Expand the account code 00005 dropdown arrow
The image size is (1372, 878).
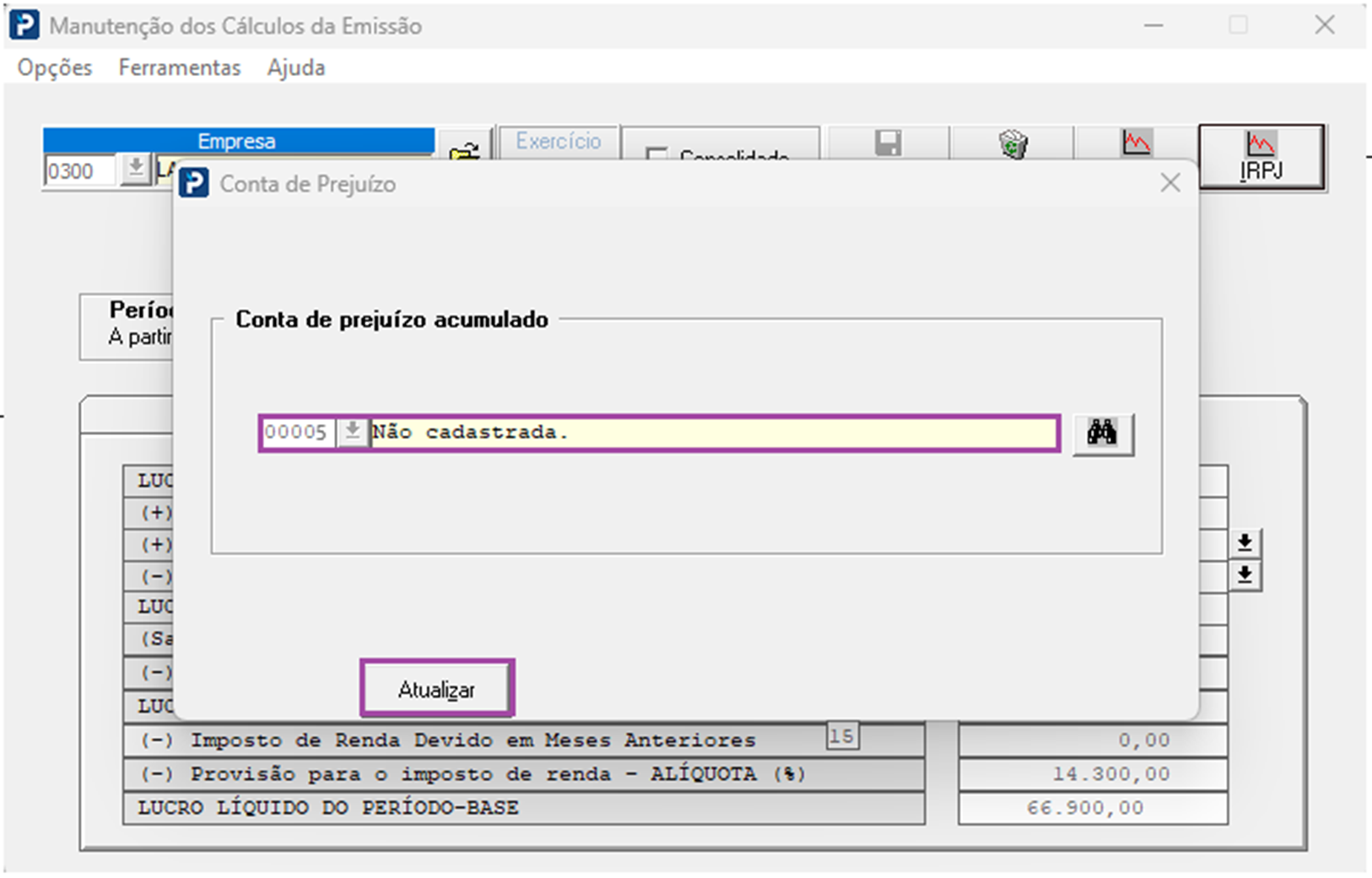(x=352, y=433)
